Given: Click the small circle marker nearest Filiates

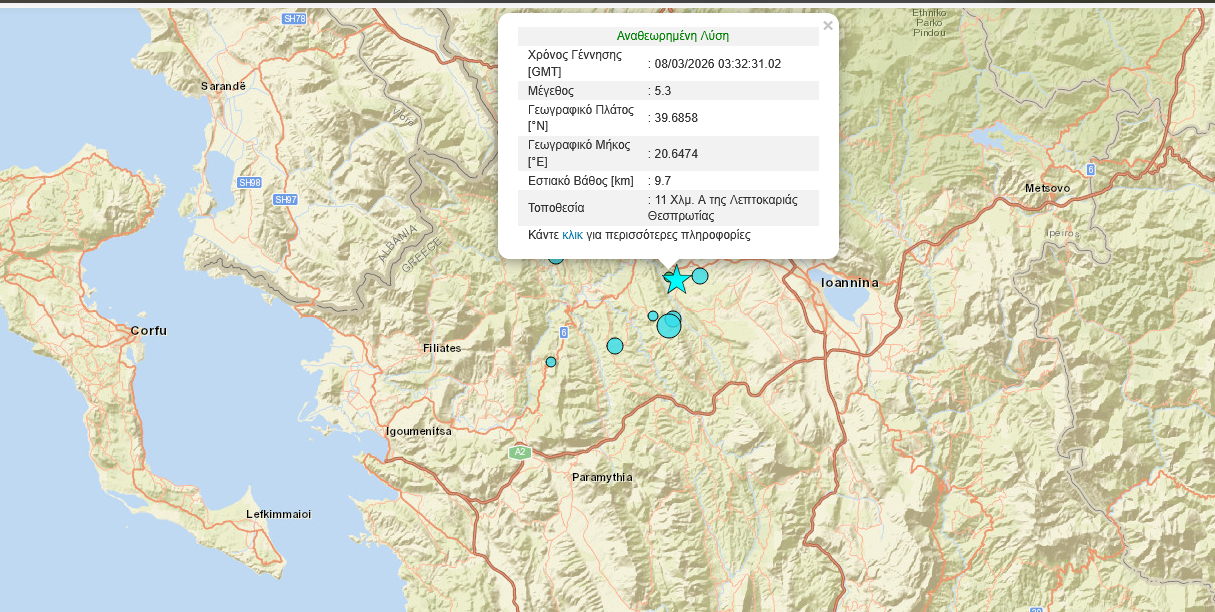Looking at the screenshot, I should [551, 362].
